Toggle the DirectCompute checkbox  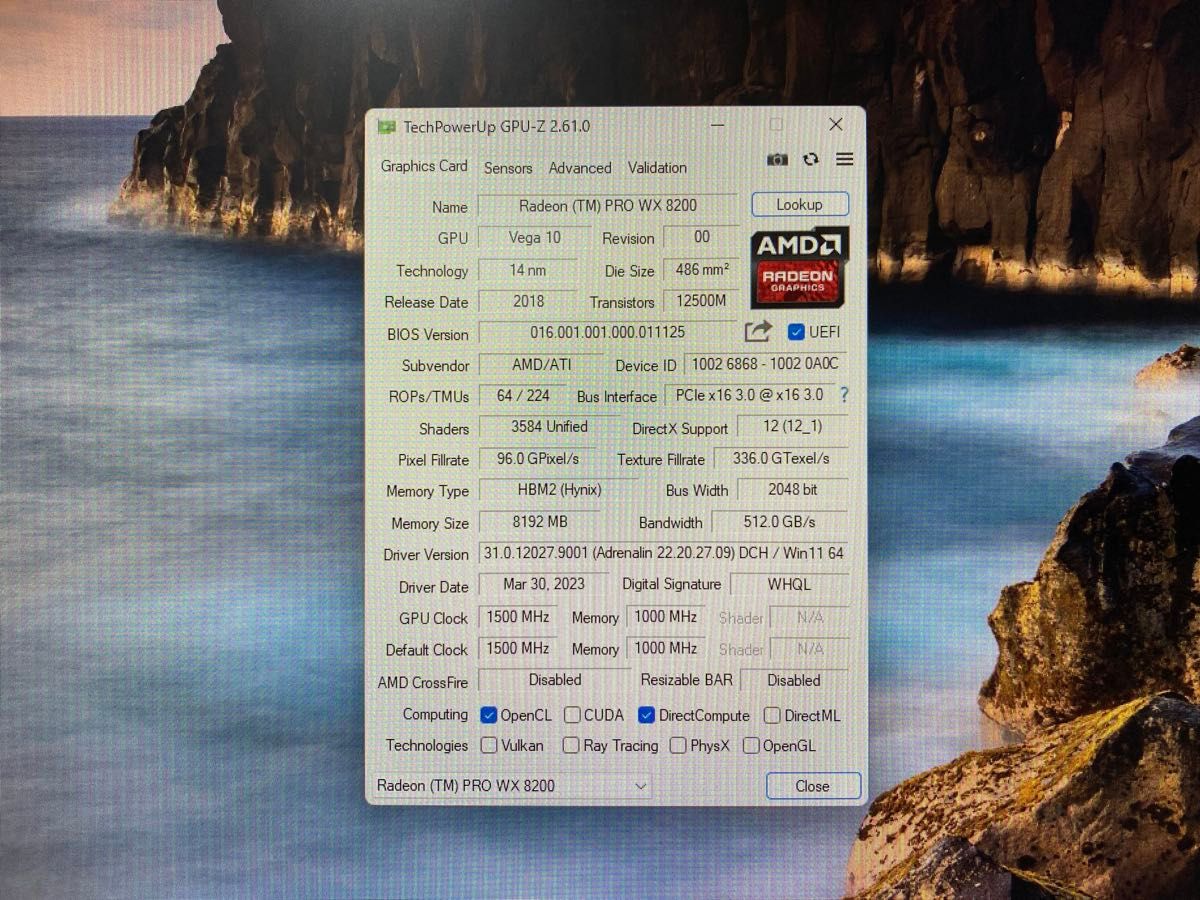coord(646,715)
